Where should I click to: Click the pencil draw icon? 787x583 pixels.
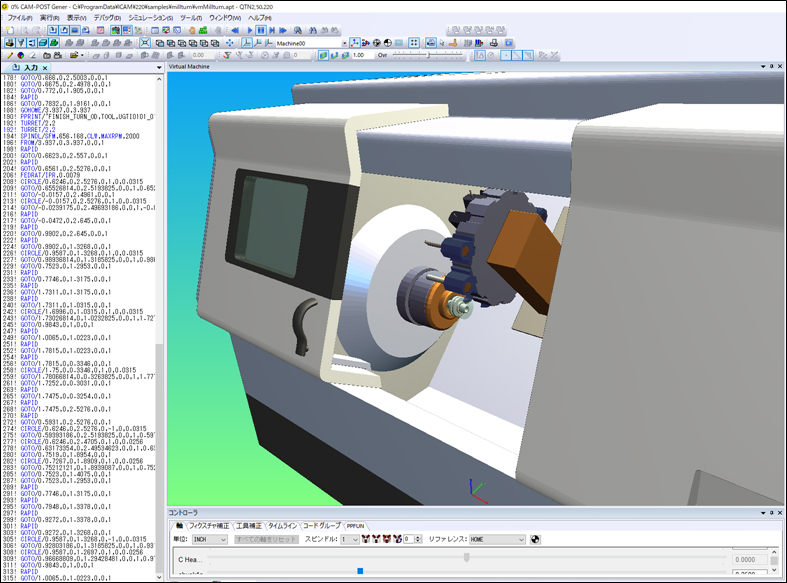tap(10, 56)
